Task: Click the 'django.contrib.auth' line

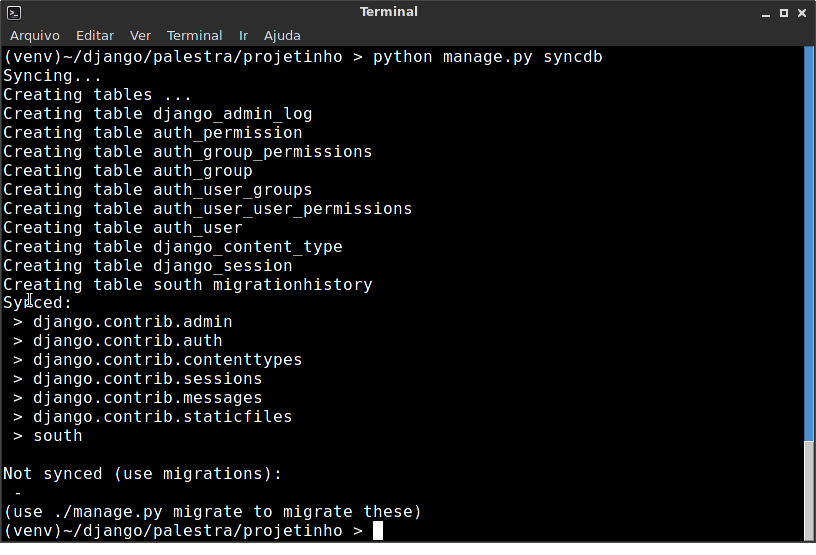Action: [x=118, y=341]
